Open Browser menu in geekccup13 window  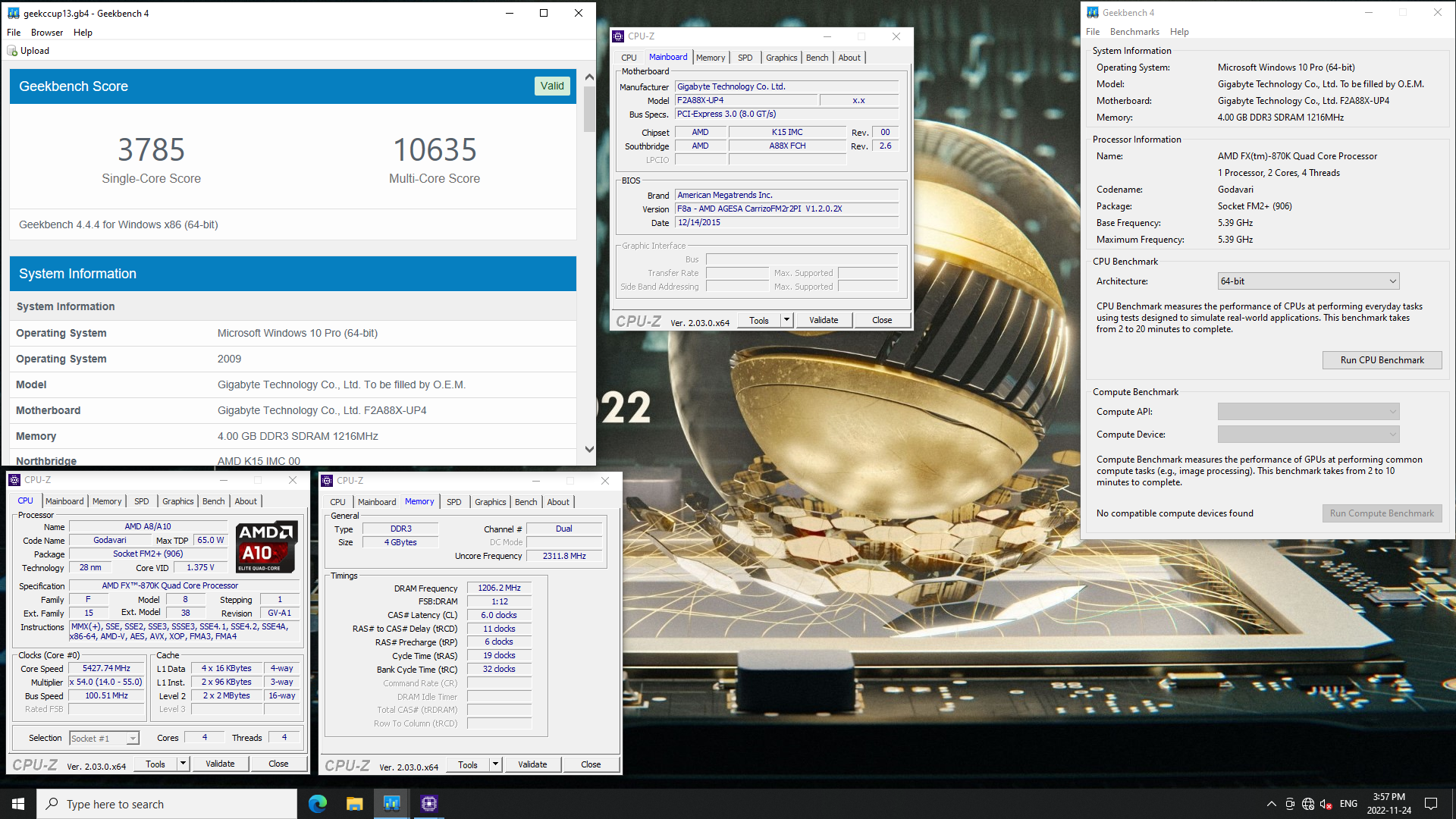click(47, 33)
